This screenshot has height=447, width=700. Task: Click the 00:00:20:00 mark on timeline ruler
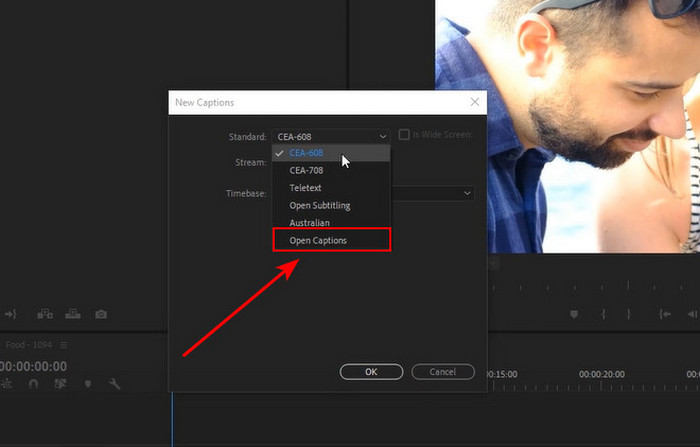(600, 374)
